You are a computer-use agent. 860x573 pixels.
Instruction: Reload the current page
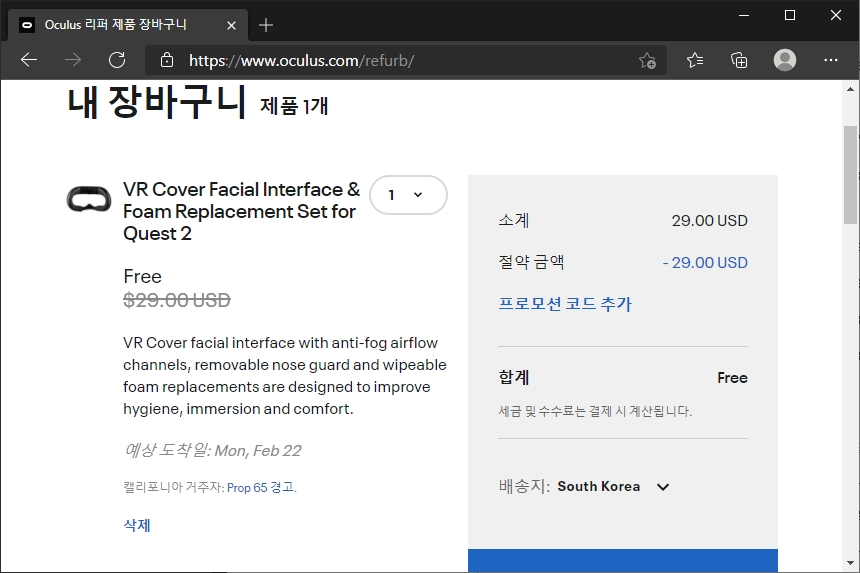117,60
